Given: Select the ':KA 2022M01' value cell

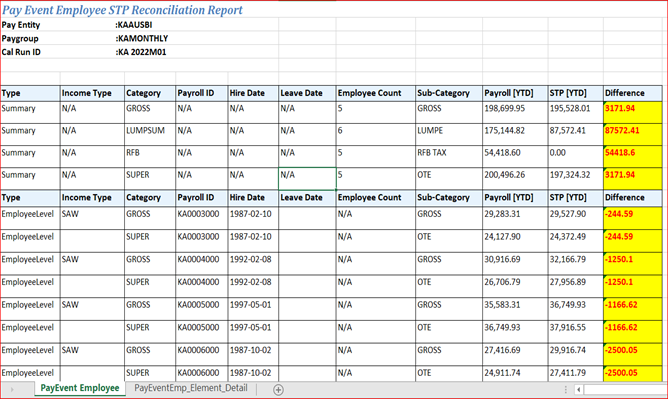Looking at the screenshot, I should pyautogui.click(x=141, y=52).
